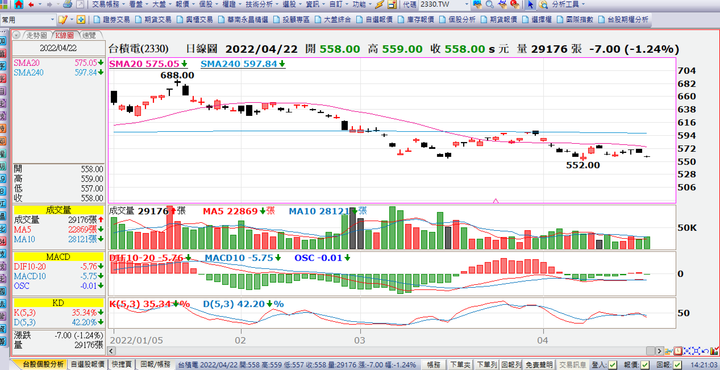
Task: Click the 帳務 button in status bar
Action: click(x=433, y=365)
